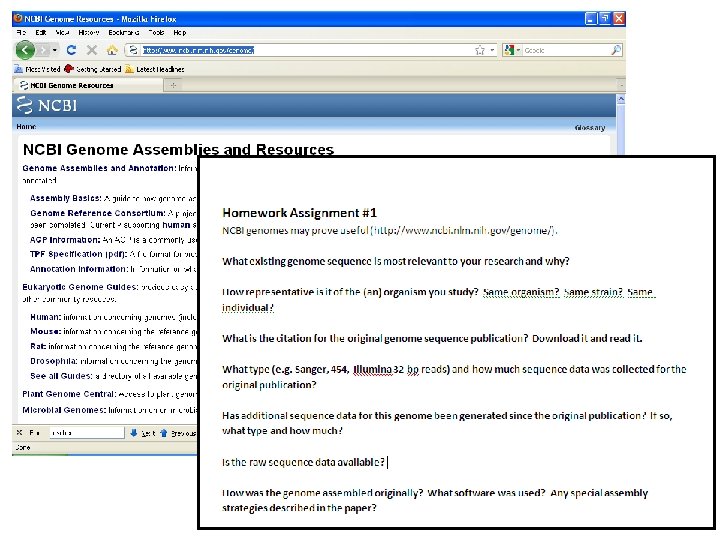Image resolution: width=720 pixels, height=540 pixels.
Task: Click the Homework Assignment #1 heading
Action: point(299,213)
